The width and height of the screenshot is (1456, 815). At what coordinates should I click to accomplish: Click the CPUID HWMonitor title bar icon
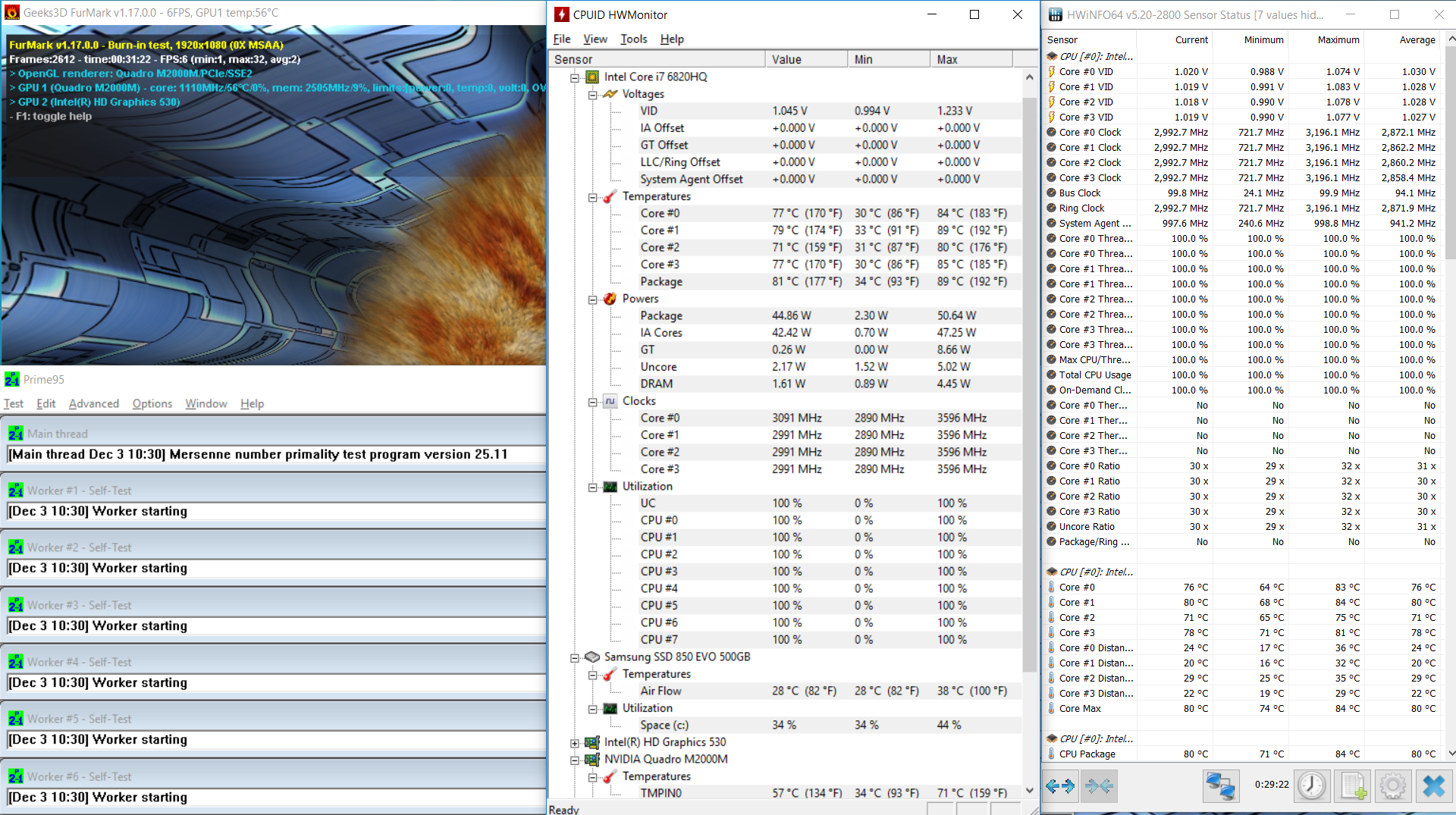click(x=562, y=14)
